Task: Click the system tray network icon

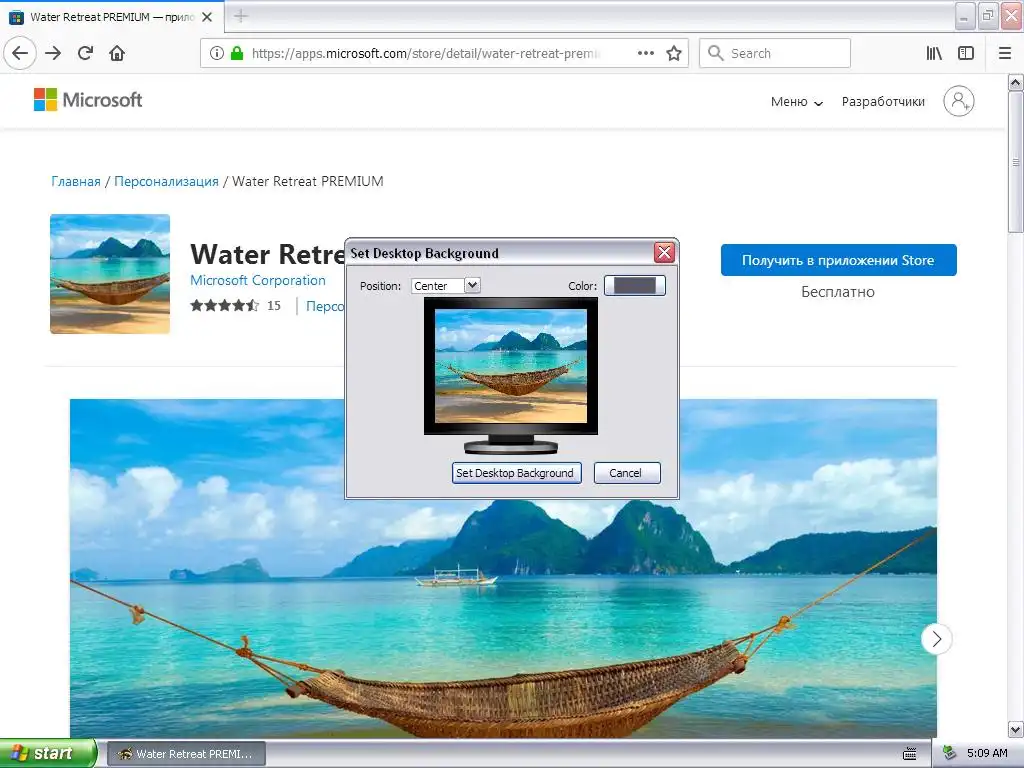Action: tap(949, 753)
